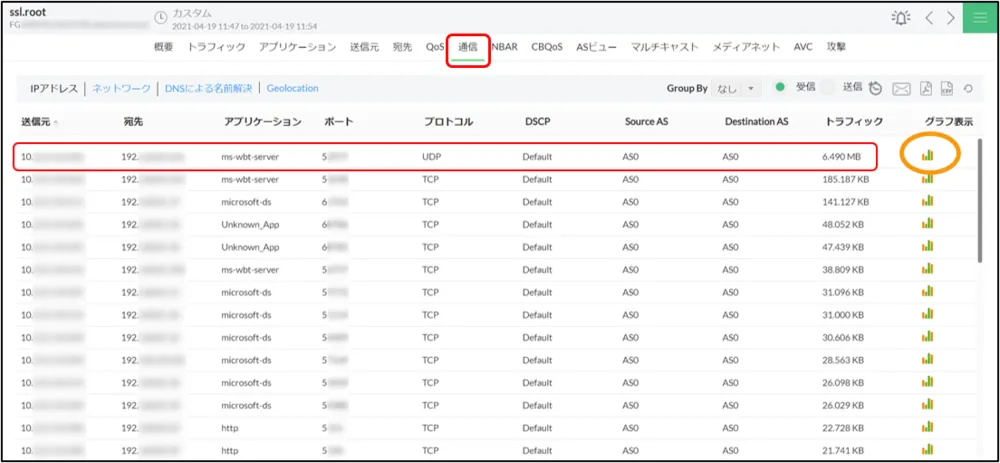Show graph for the 47.439 KB row
1000x463 pixels.
tap(927, 247)
